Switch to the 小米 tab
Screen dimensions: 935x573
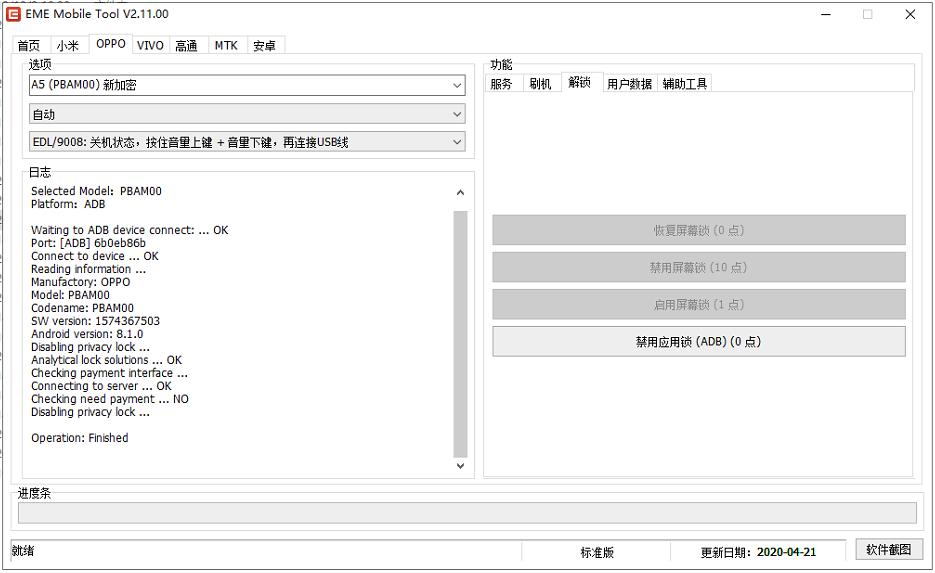click(67, 45)
